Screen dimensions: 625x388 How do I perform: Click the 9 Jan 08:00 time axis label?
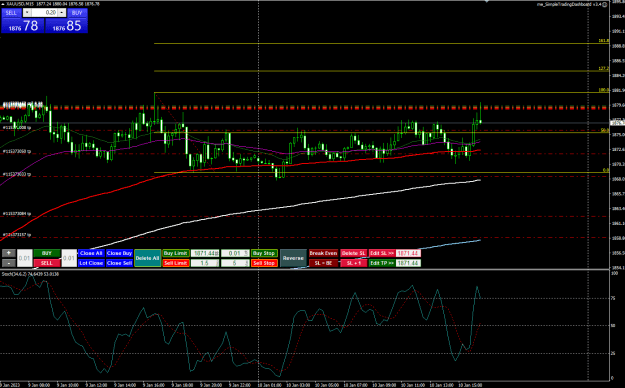coord(39,385)
